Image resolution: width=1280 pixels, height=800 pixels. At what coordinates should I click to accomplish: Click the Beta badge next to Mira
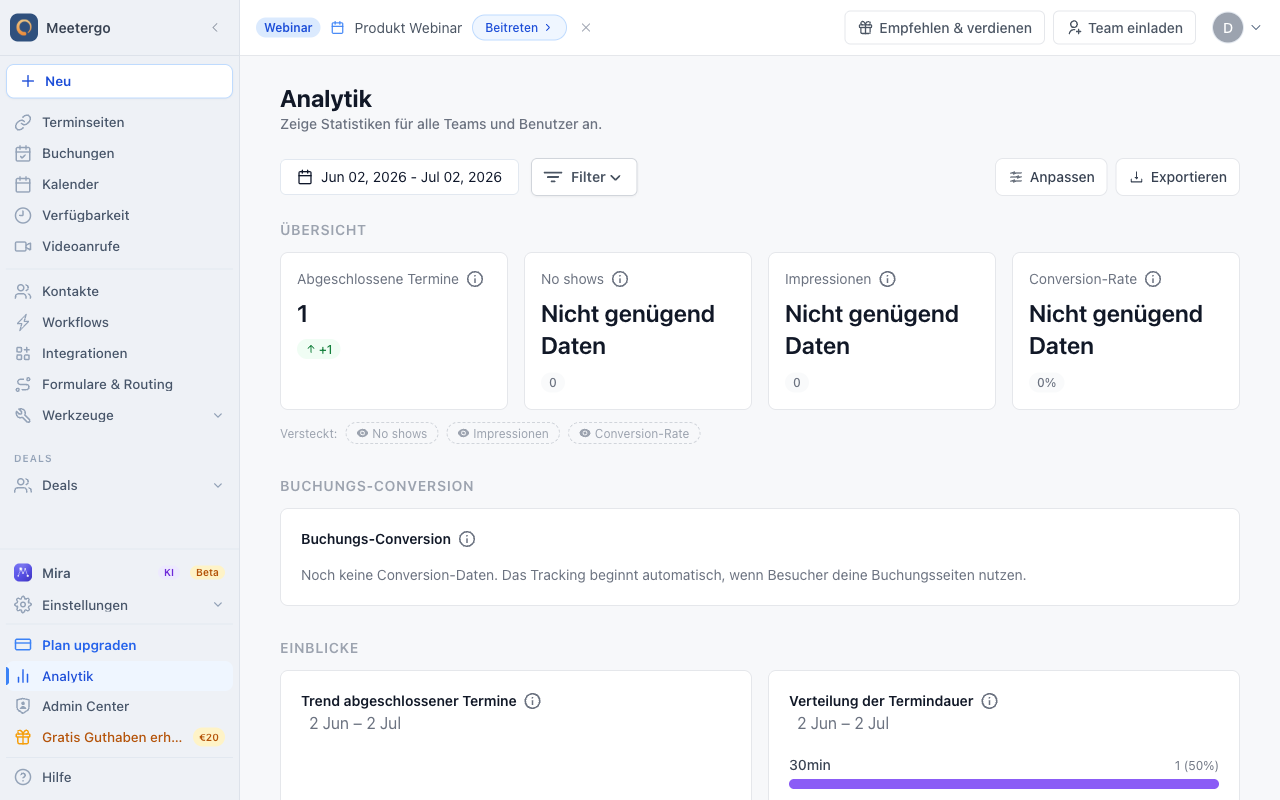pyautogui.click(x=207, y=573)
